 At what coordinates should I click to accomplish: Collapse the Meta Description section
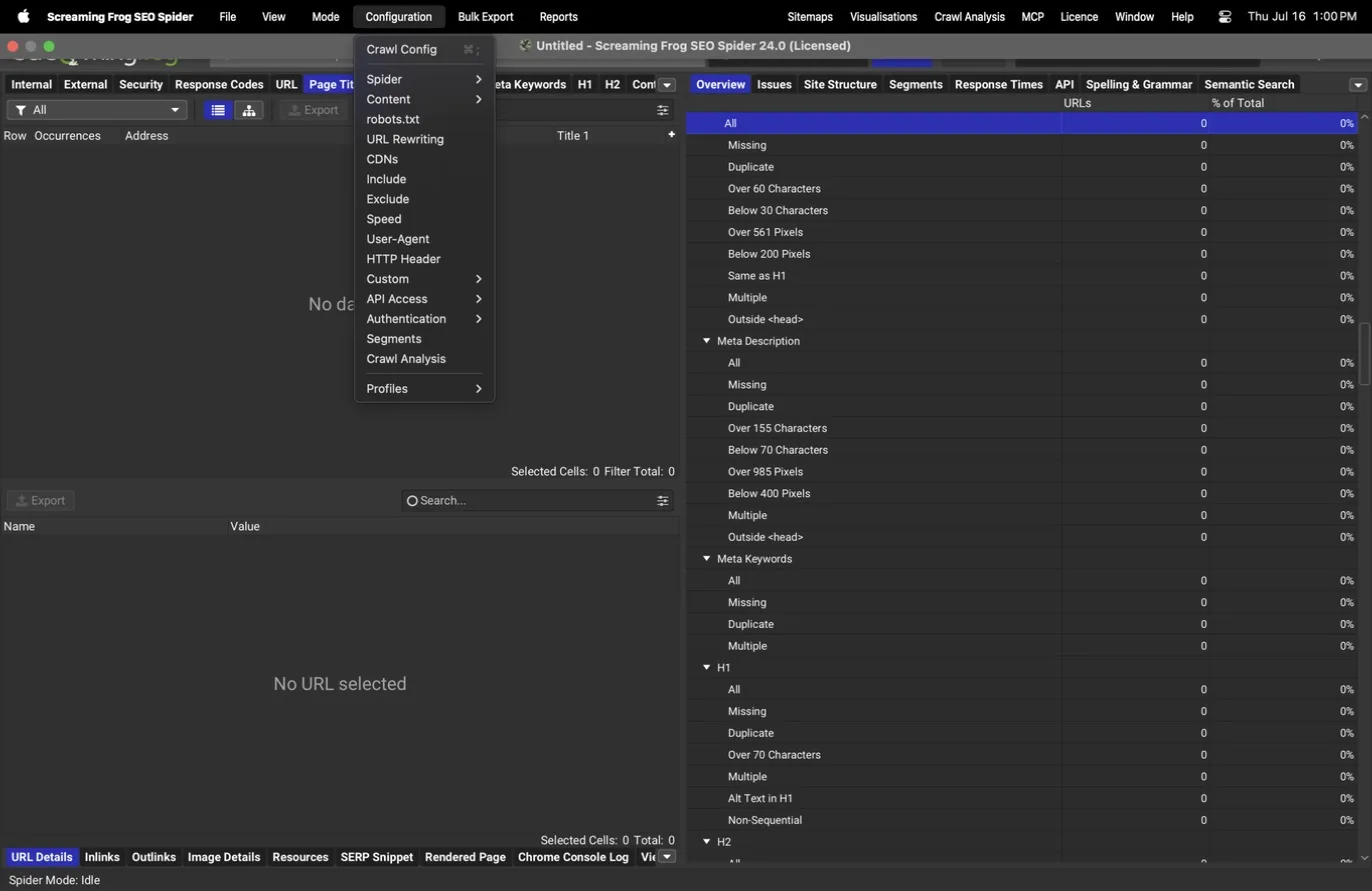(706, 341)
